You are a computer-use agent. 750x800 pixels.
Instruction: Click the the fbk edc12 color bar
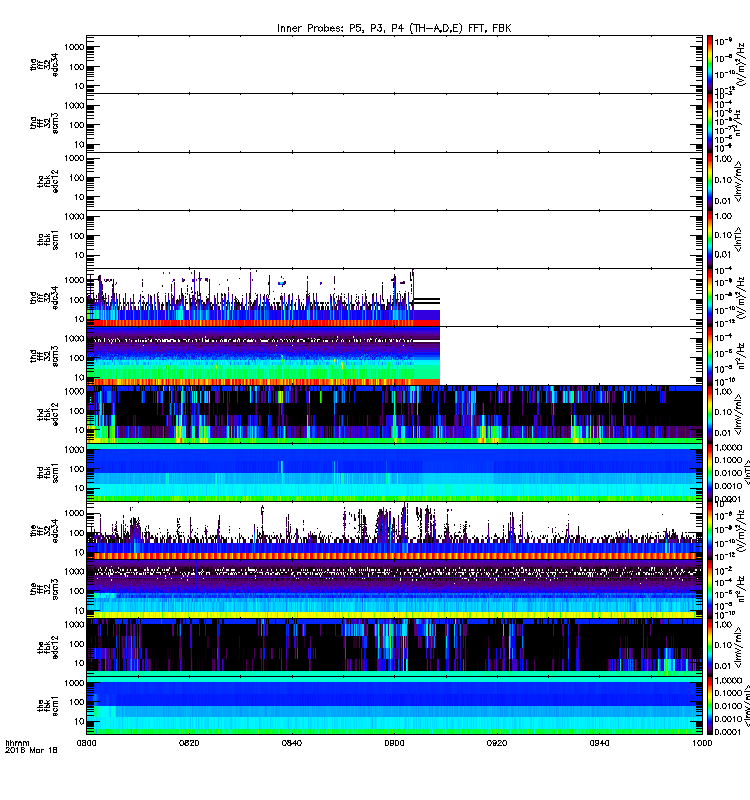(x=710, y=647)
